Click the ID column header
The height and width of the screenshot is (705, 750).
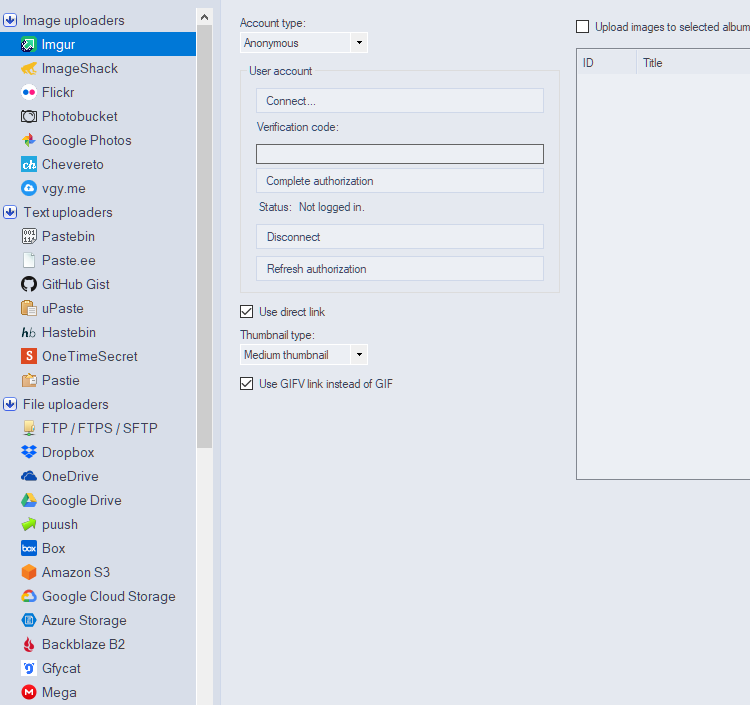click(607, 63)
